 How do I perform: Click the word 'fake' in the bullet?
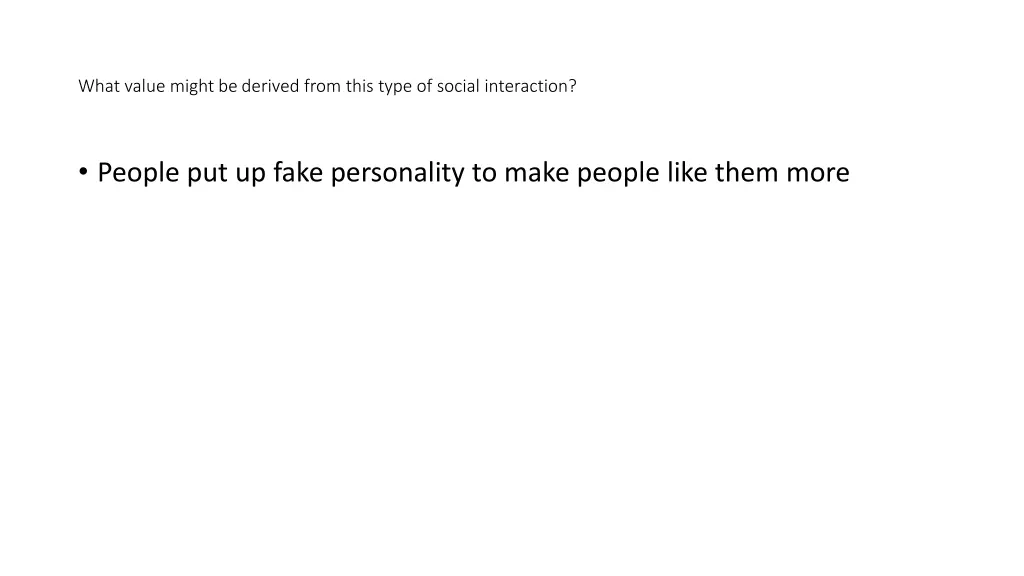298,172
